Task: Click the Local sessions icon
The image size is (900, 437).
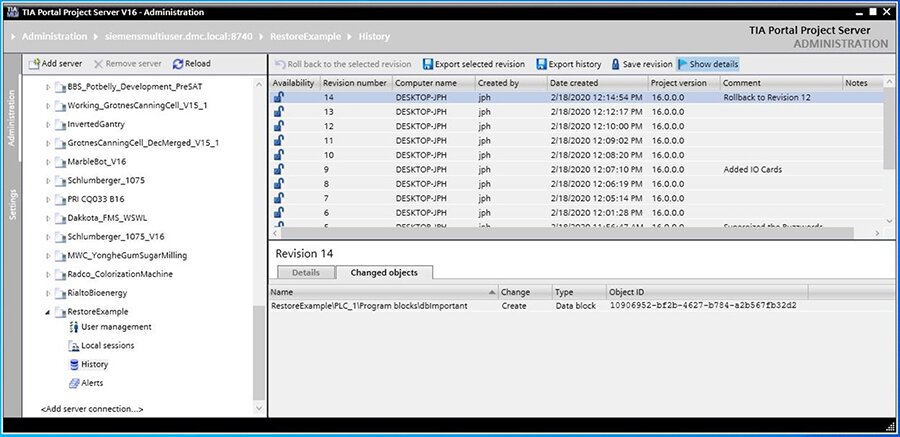Action: 73,346
